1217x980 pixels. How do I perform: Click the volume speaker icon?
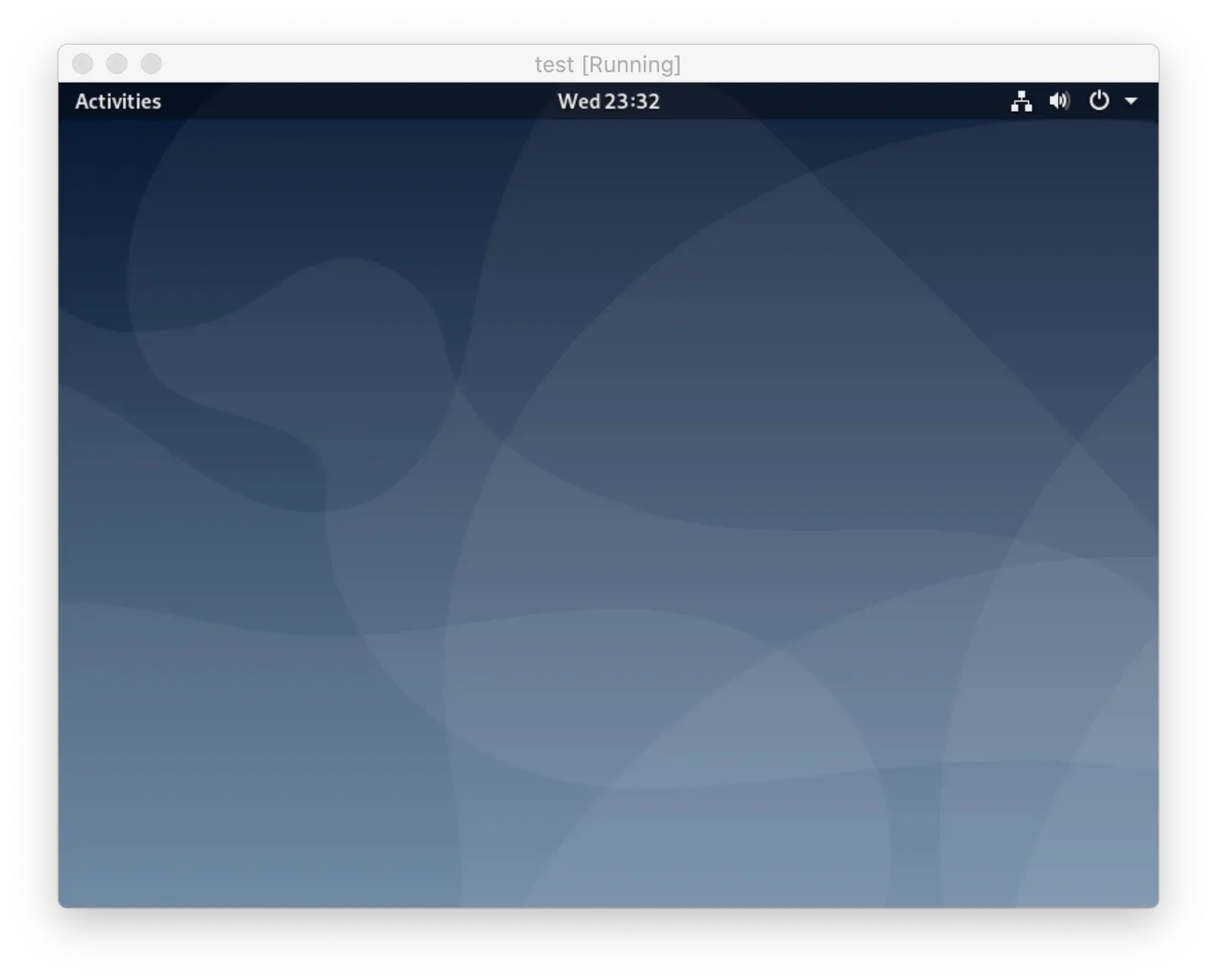[1060, 101]
